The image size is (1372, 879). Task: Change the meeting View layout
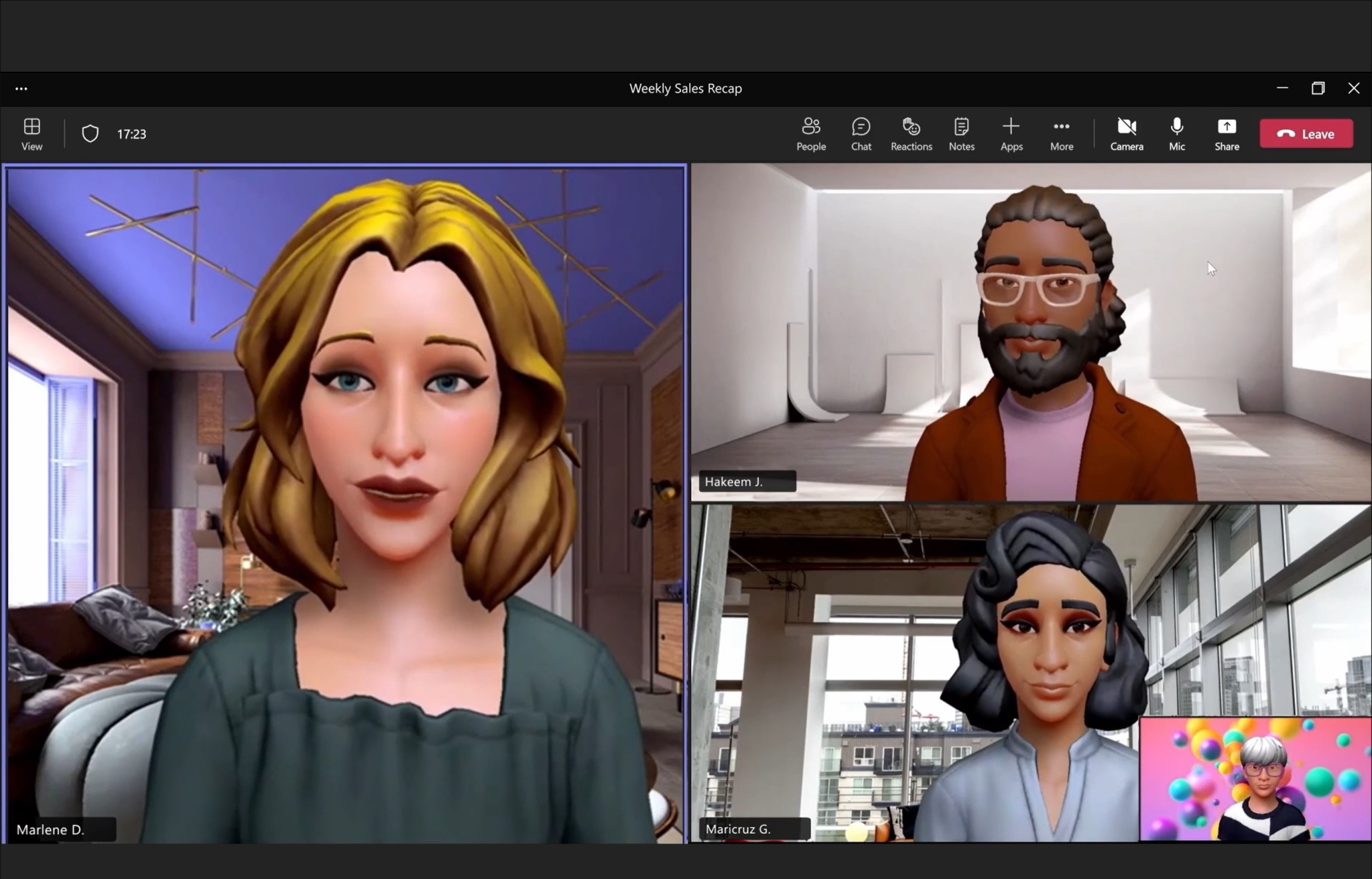(x=32, y=133)
